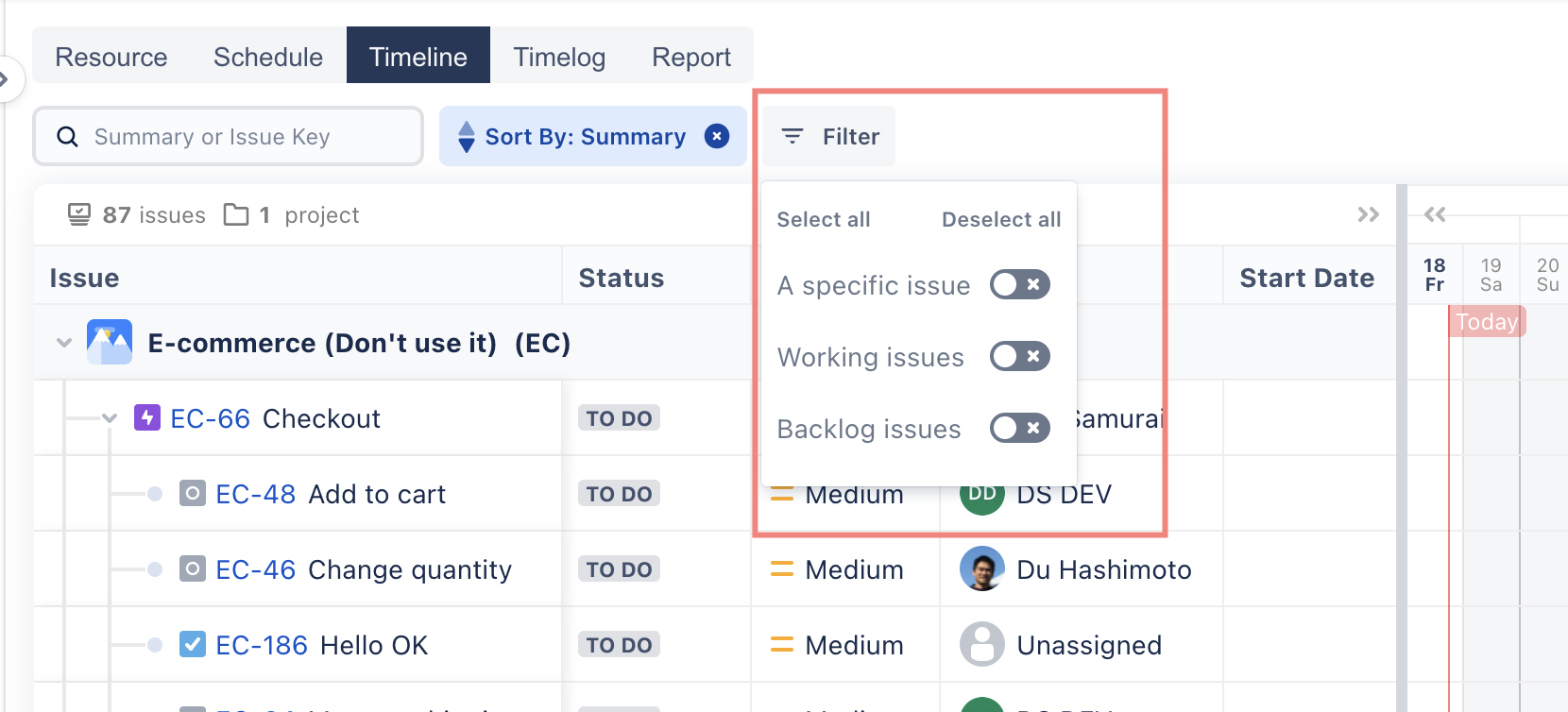This screenshot has width=1568, height=712.
Task: Click the EC-66 epic type icon
Action: tap(147, 417)
